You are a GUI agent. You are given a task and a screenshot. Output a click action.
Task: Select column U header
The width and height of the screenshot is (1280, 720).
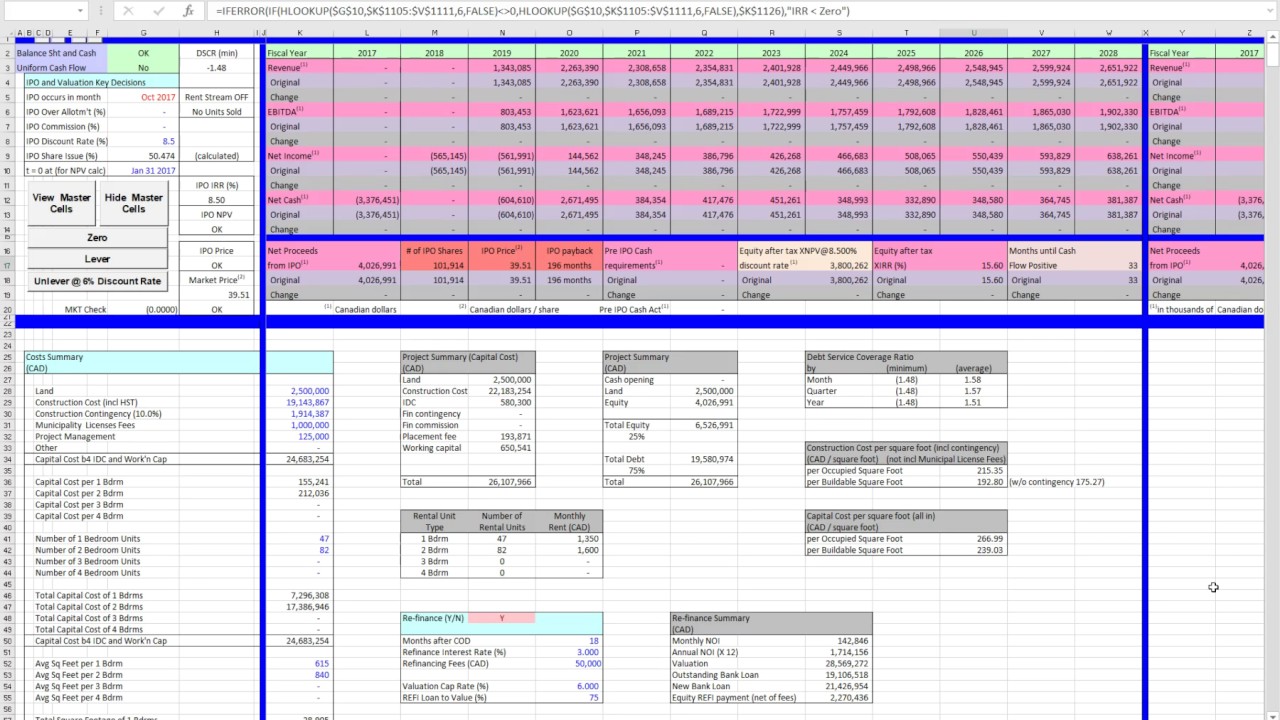[974, 33]
